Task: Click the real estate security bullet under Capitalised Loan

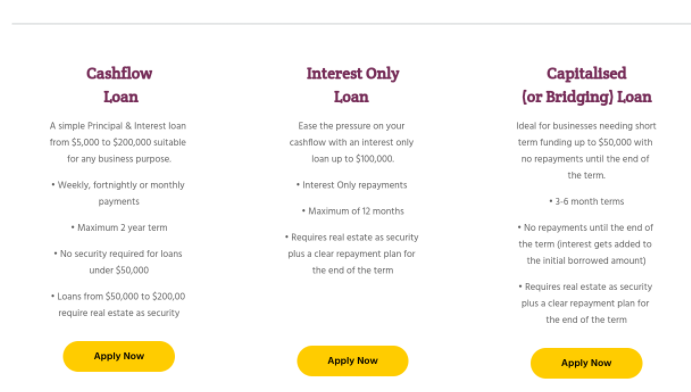Action: point(585,303)
